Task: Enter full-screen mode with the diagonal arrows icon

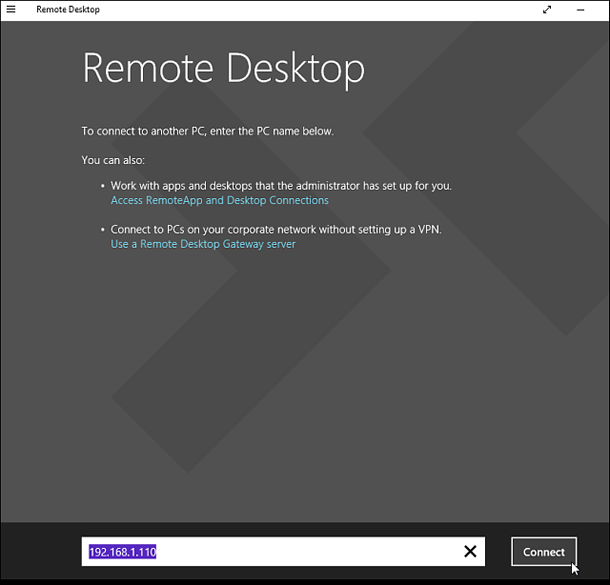Action: tap(547, 9)
